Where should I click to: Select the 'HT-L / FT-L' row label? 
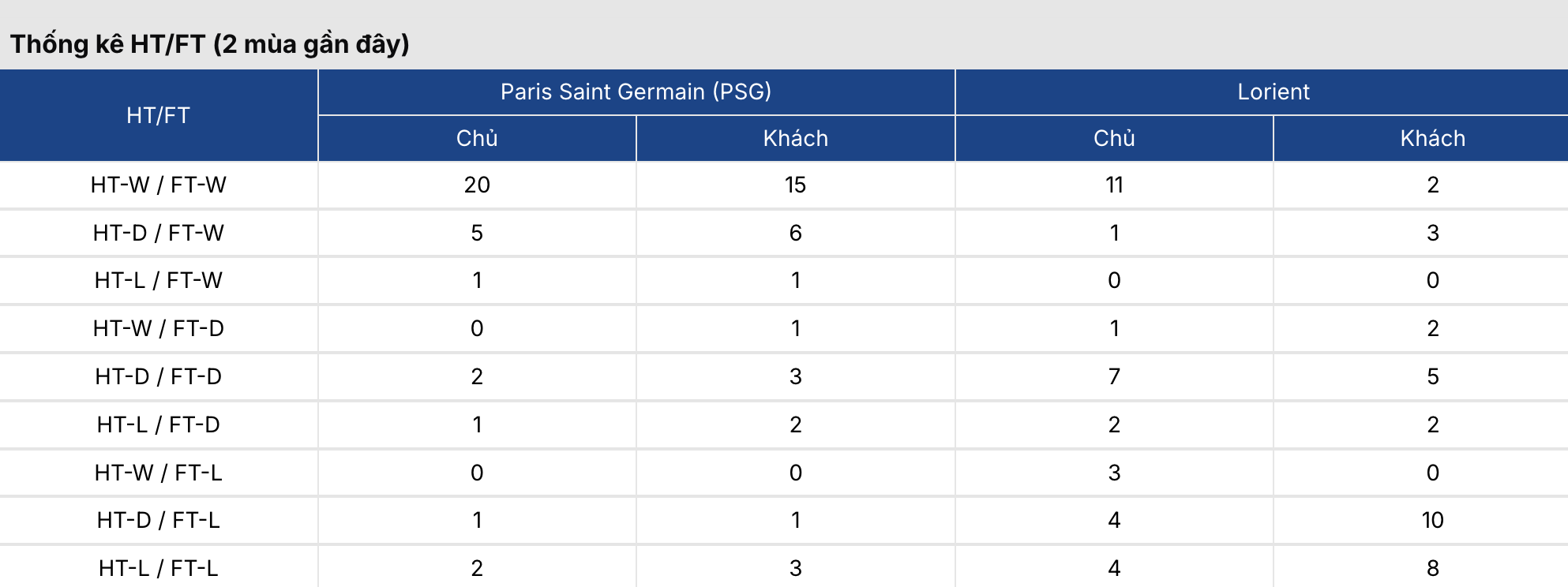(x=159, y=568)
